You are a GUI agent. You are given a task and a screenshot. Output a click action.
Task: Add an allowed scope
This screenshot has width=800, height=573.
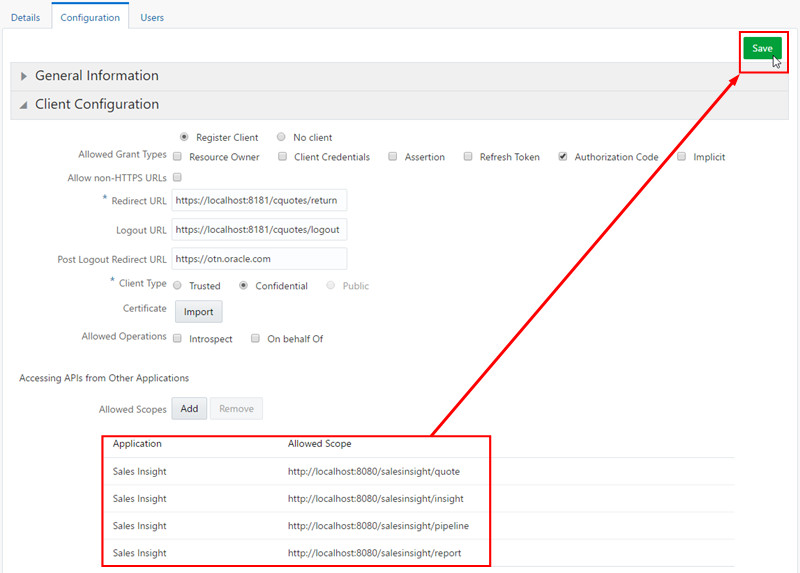(x=189, y=409)
